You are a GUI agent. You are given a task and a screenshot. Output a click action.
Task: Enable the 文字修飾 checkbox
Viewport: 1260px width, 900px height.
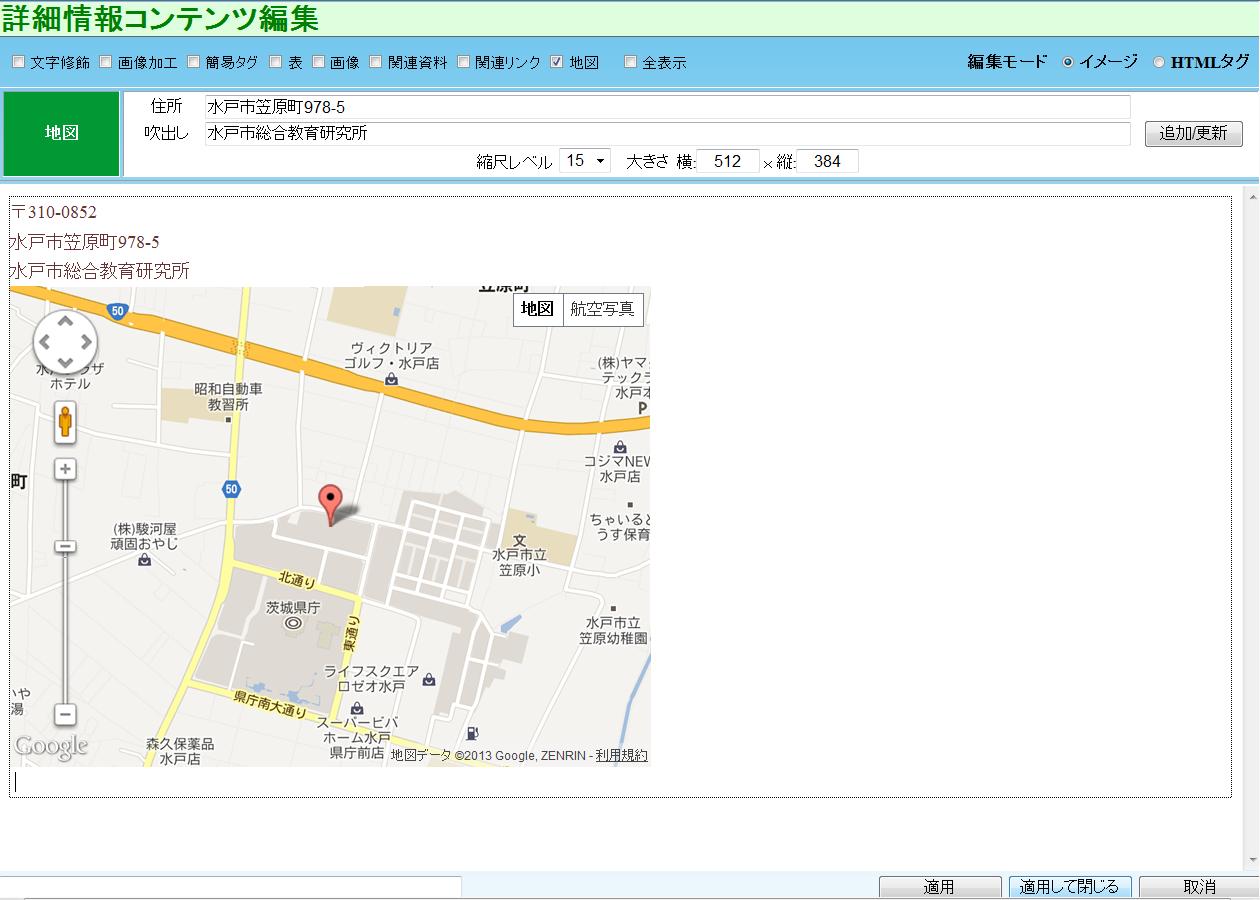18,62
